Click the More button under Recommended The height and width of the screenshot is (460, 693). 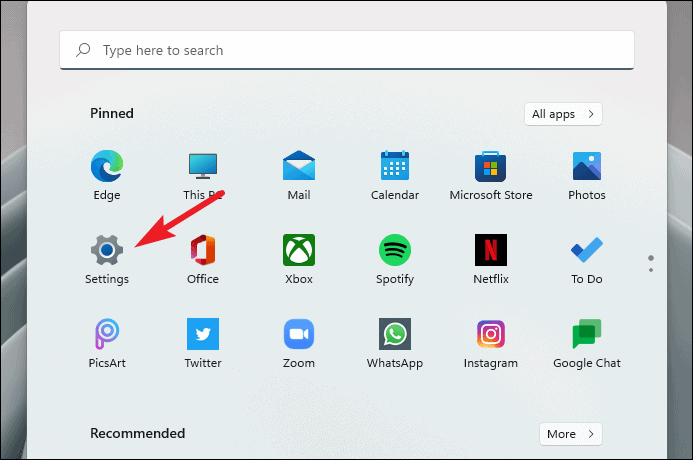point(571,434)
